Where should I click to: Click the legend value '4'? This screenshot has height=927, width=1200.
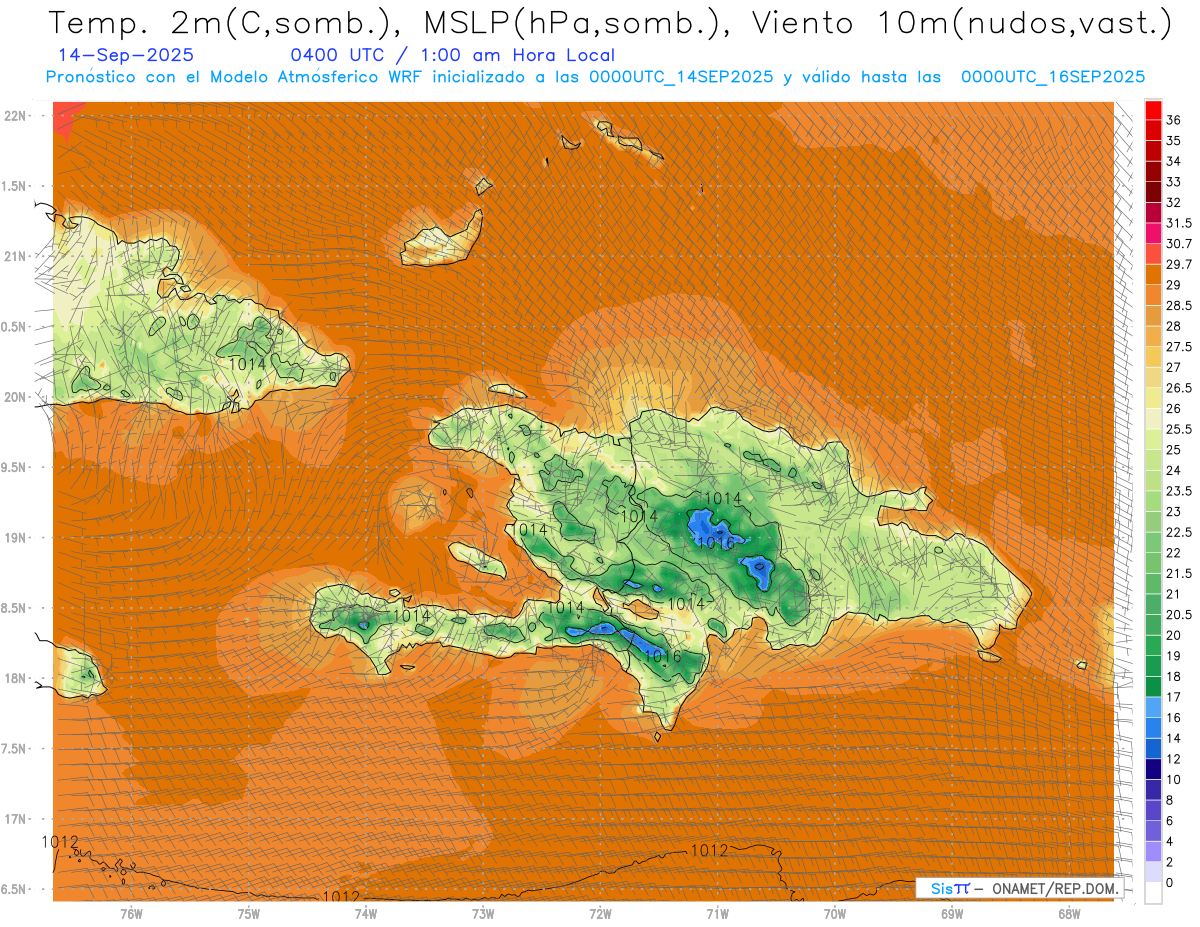1170,841
